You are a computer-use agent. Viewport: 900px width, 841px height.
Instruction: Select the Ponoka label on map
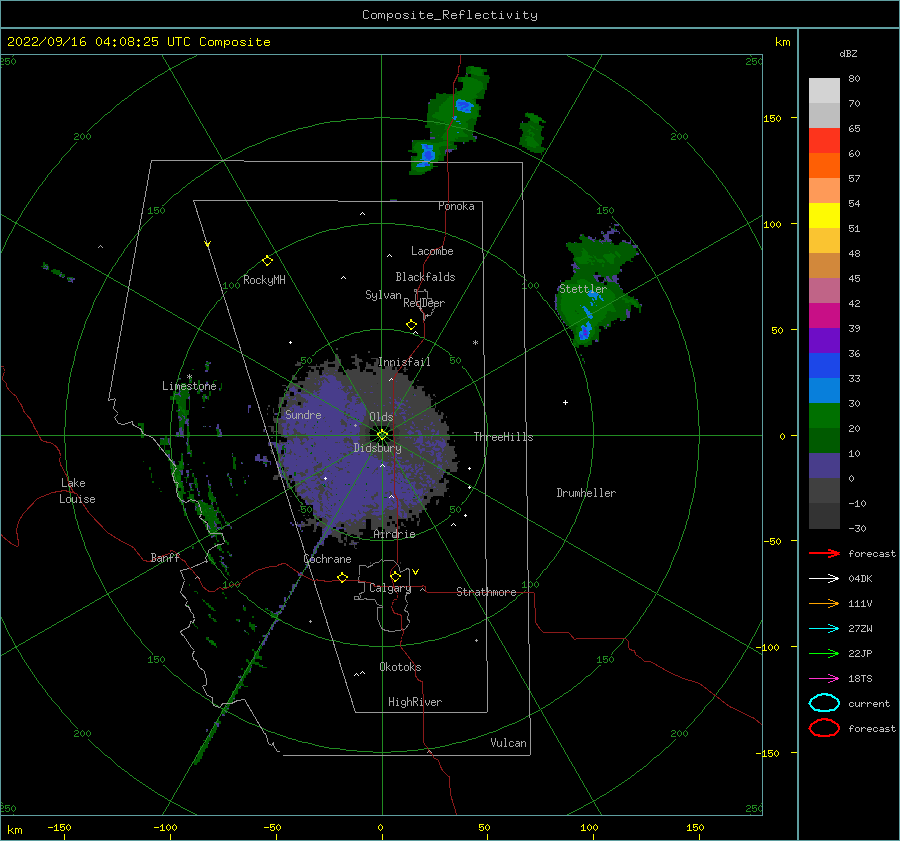click(x=456, y=206)
